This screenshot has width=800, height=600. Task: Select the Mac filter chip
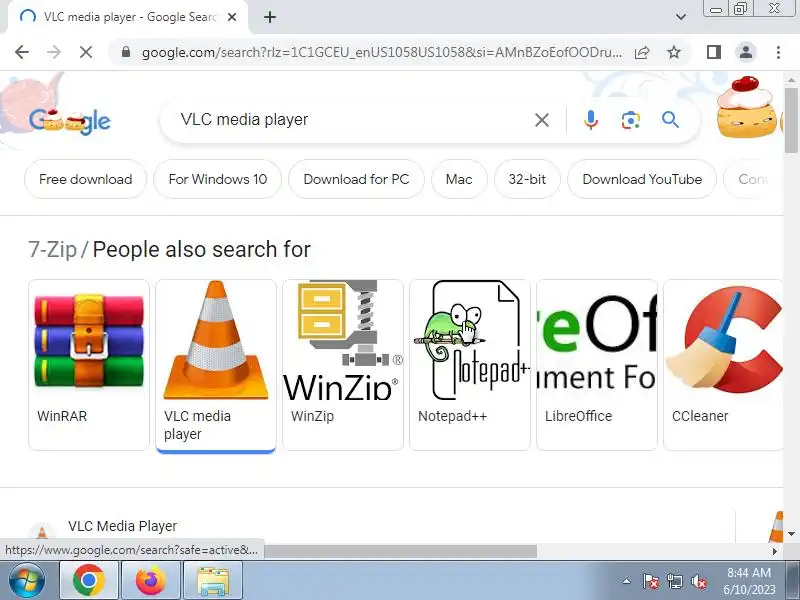click(459, 180)
